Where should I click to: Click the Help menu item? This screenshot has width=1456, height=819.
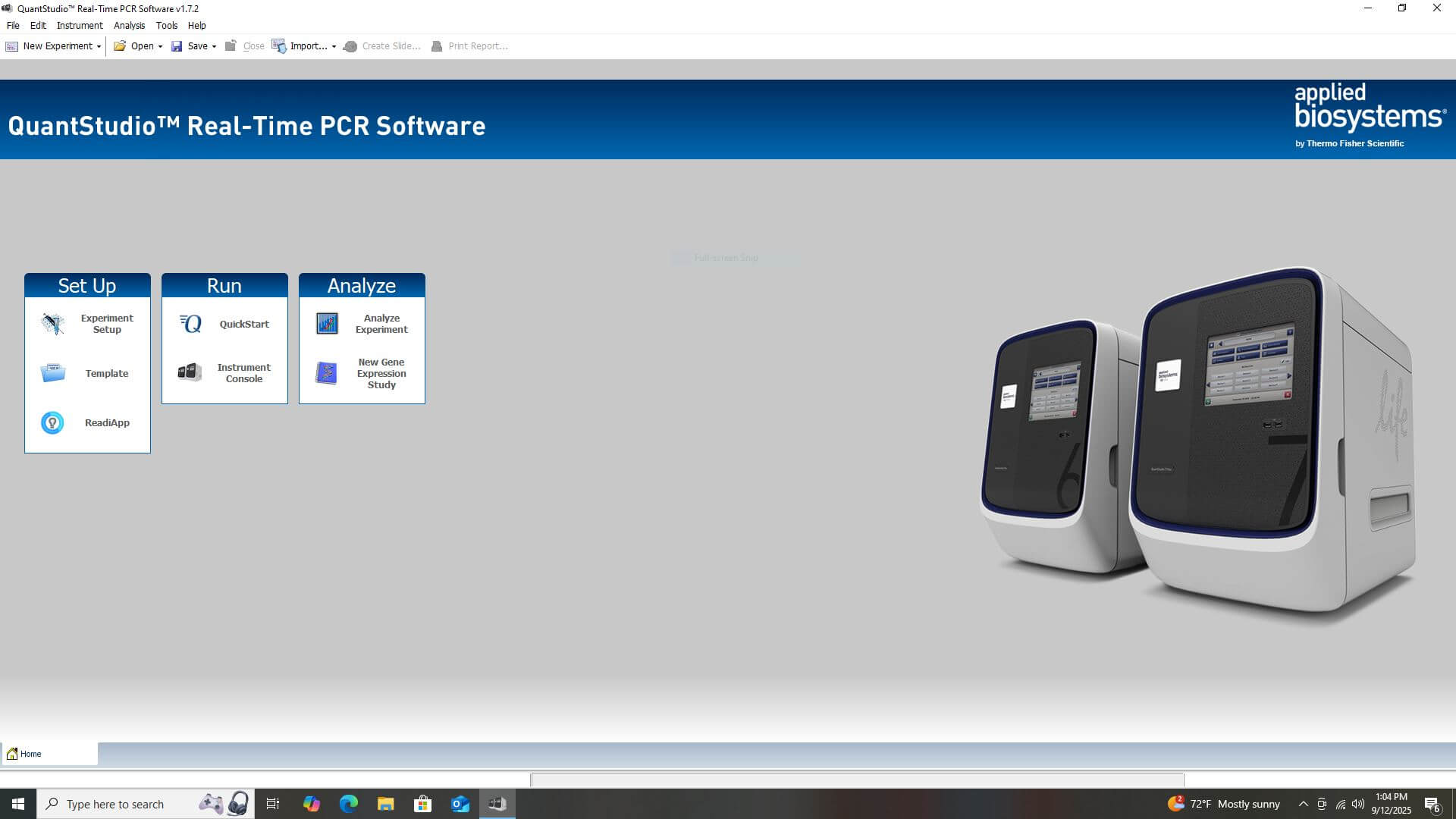196,25
